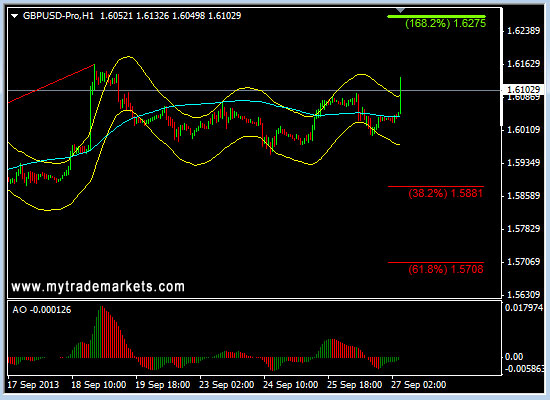550x400 pixels.
Task: Click the 1.58589 price scale value
Action: click(x=524, y=196)
